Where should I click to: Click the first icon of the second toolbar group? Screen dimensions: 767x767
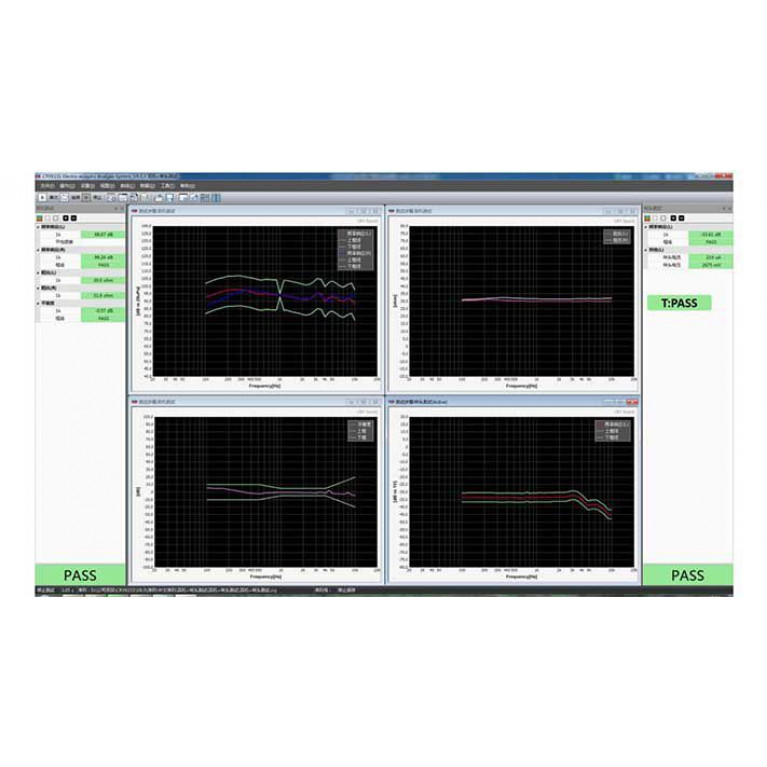pos(111,198)
